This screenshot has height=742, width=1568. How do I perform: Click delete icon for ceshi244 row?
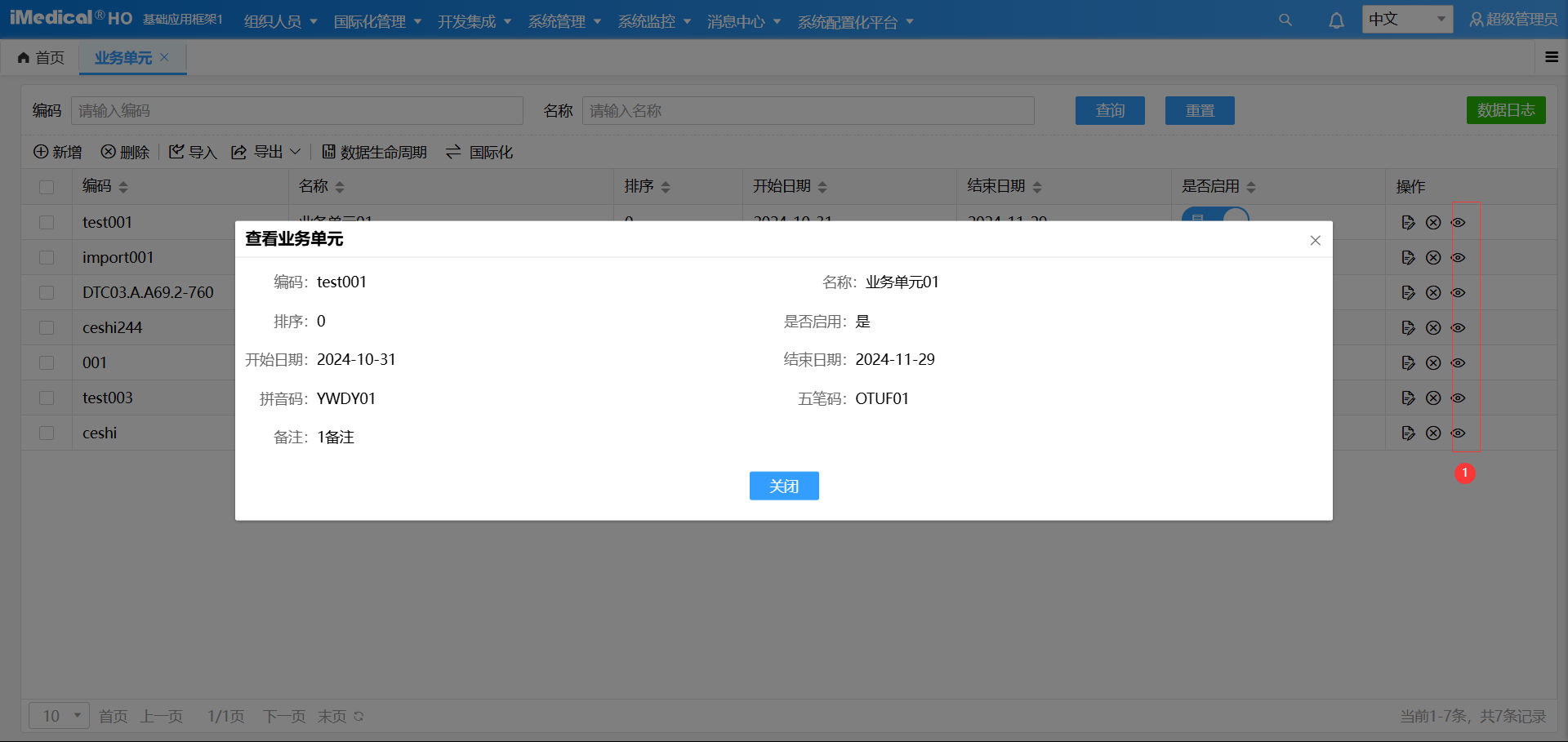pos(1433,327)
